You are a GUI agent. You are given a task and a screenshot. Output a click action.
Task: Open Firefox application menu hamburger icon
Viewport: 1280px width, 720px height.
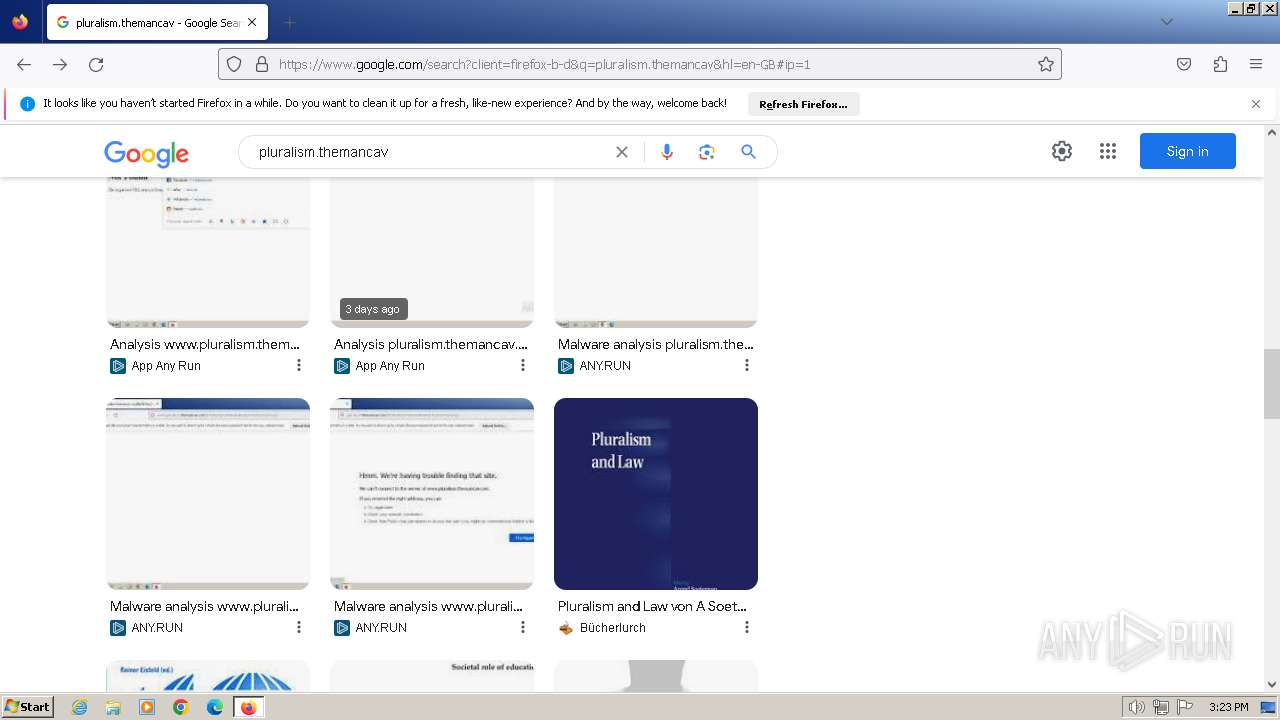click(1256, 64)
